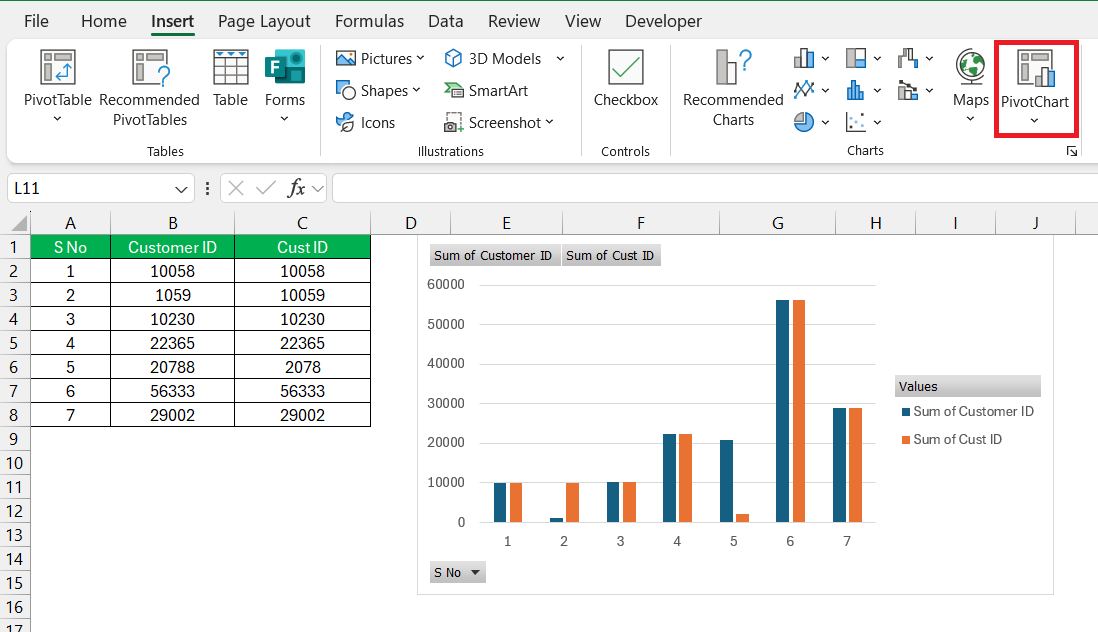Image resolution: width=1098 pixels, height=632 pixels.
Task: Switch to the View tab
Action: pyautogui.click(x=583, y=21)
